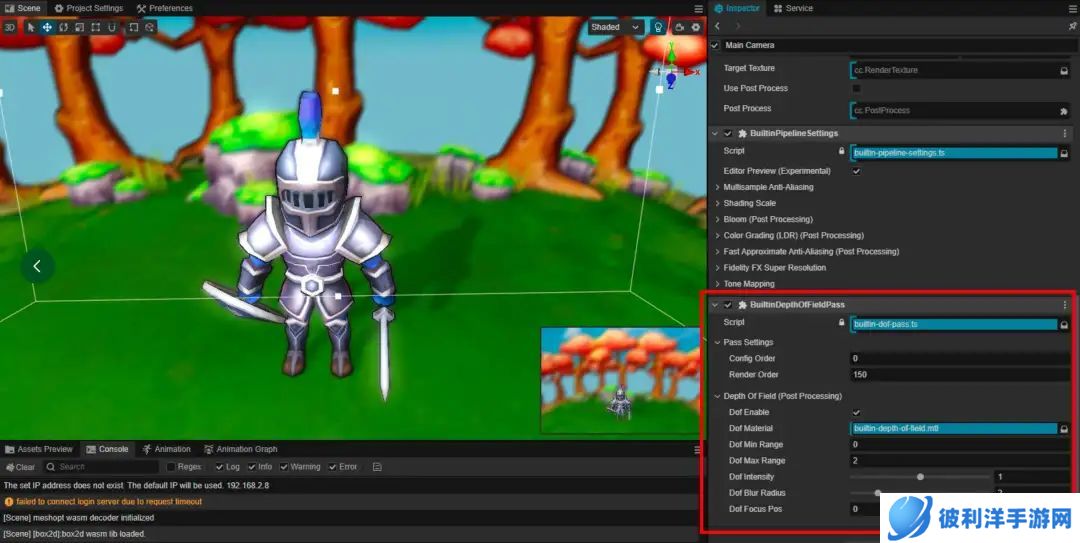The width and height of the screenshot is (1080, 543).
Task: Adjust the Dof Intensity slider
Action: pos(920,477)
